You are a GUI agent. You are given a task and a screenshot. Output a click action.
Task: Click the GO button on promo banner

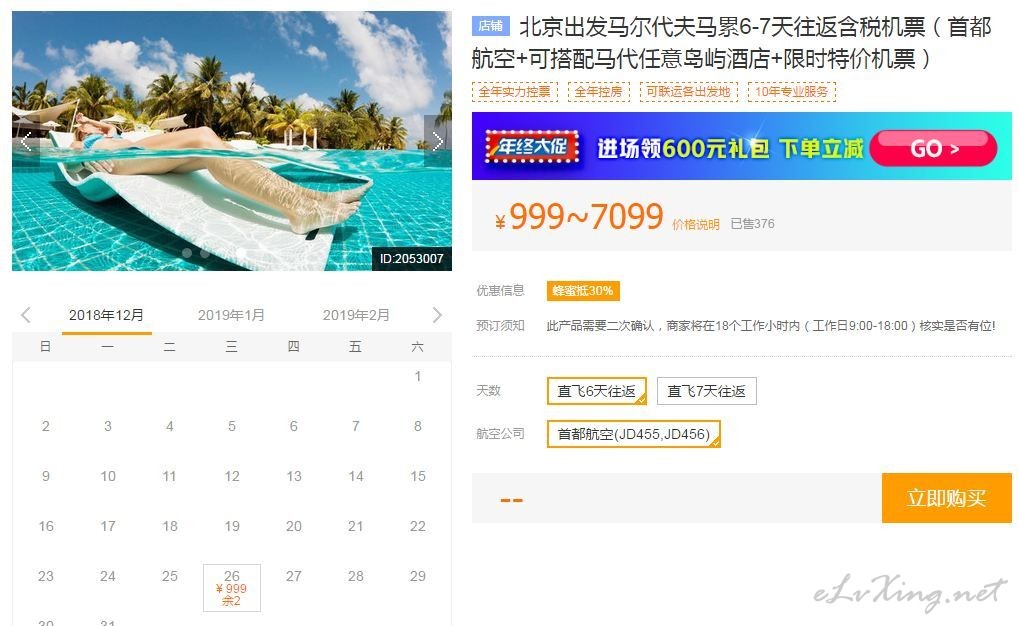pyautogui.click(x=933, y=149)
